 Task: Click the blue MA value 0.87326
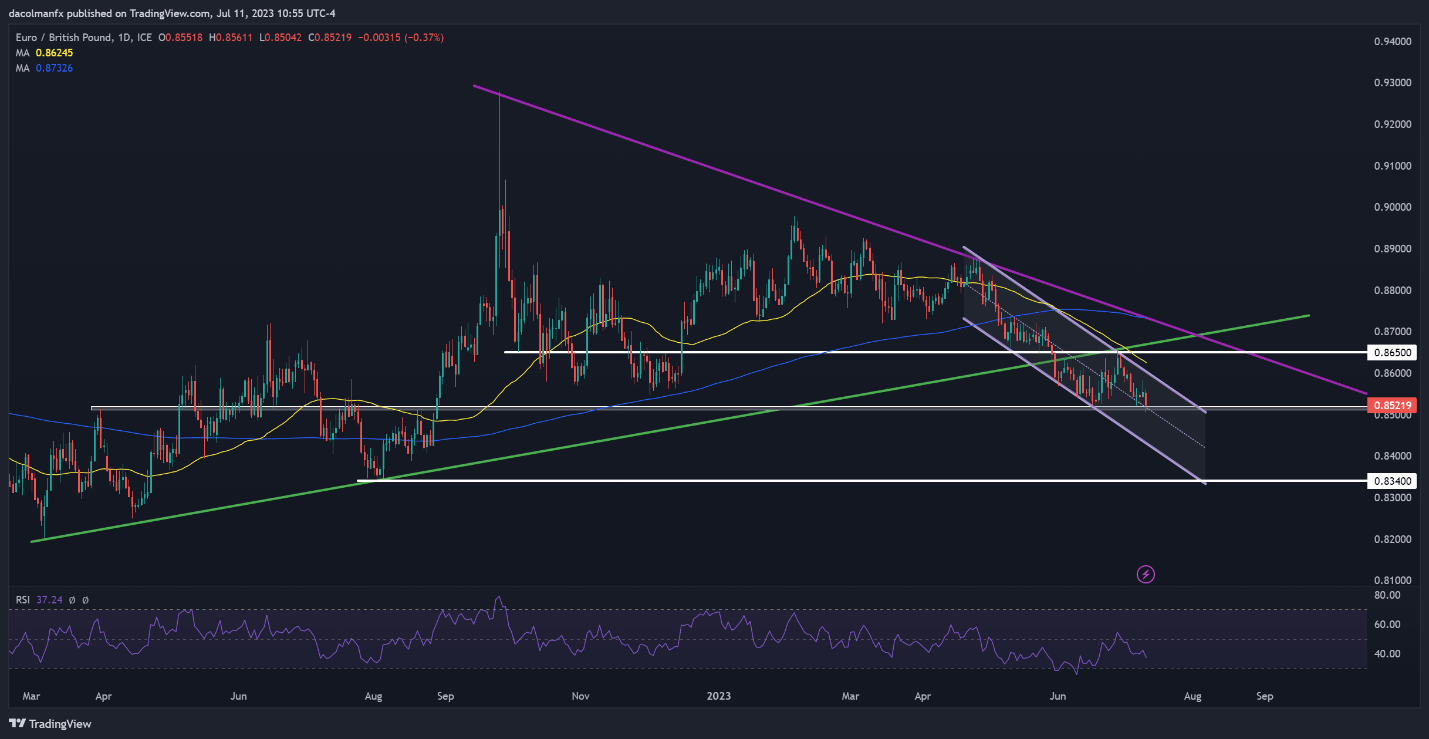[52, 67]
